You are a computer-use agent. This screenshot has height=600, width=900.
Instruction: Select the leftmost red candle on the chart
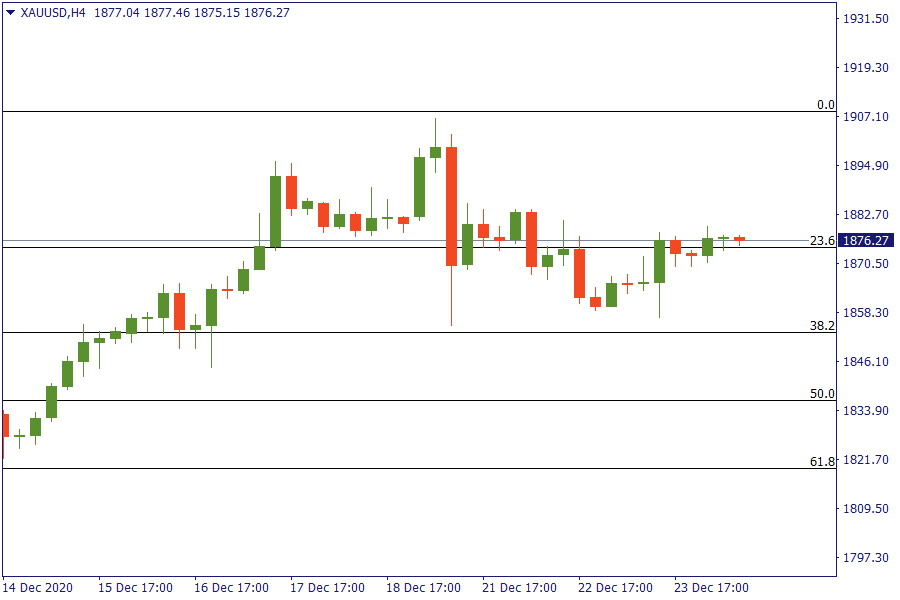click(x=5, y=425)
